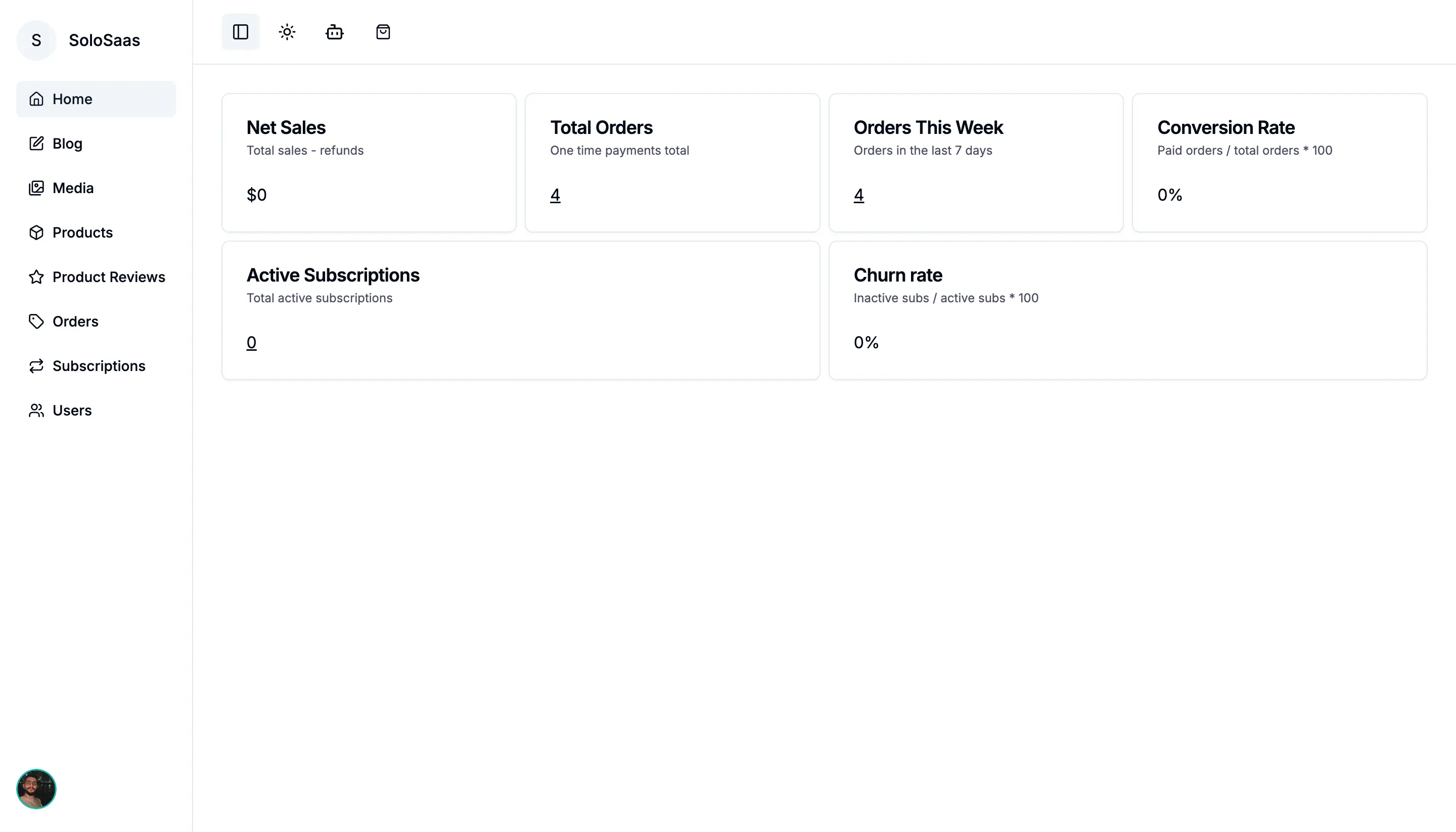Click 'Total active subscriptions' description
The image size is (1456, 832).
point(320,298)
